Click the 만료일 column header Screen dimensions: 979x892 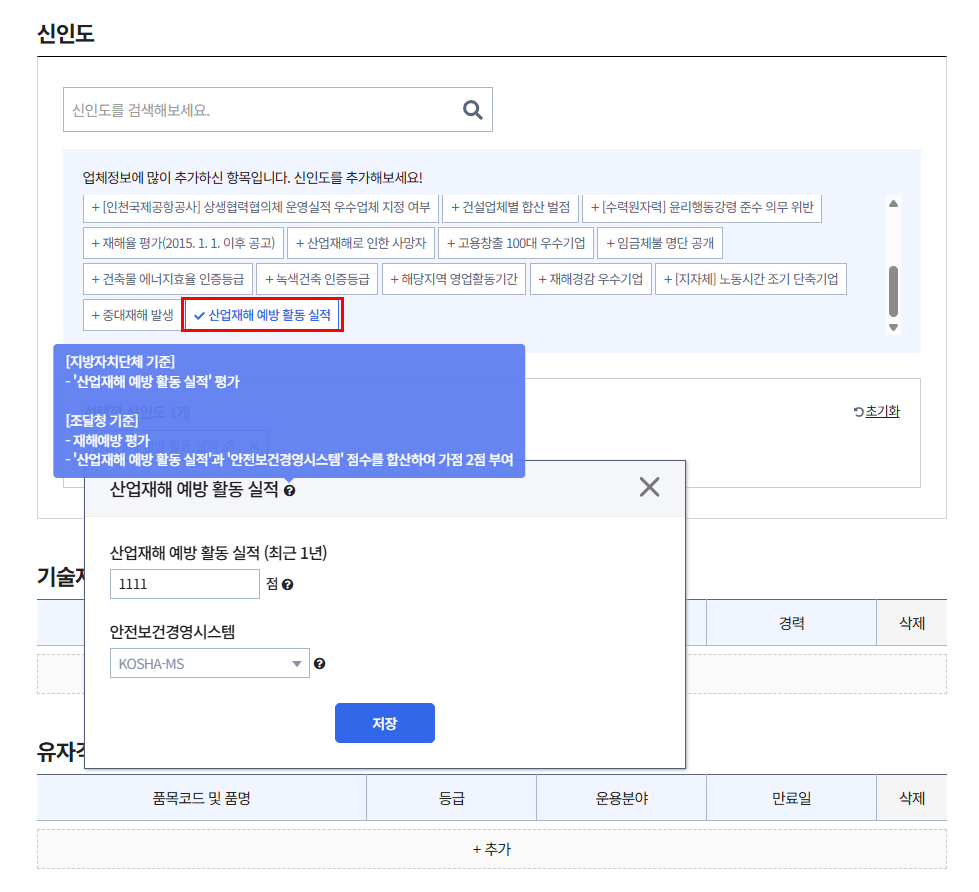click(x=791, y=798)
